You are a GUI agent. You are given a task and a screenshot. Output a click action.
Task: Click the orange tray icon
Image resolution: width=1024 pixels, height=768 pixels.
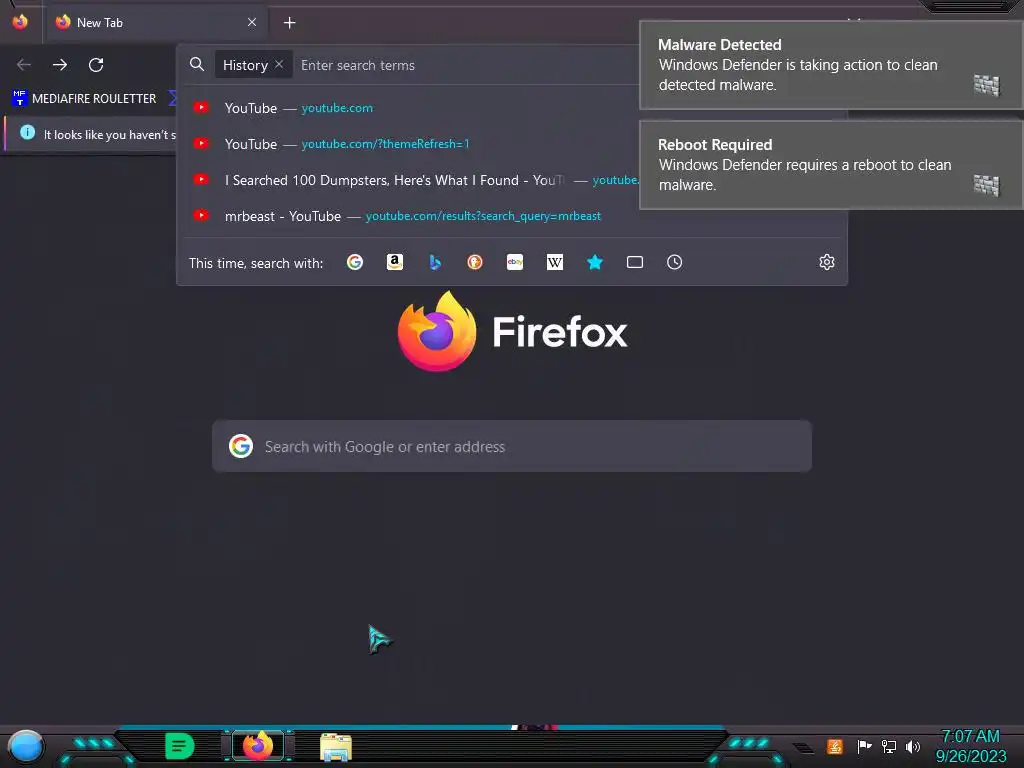tap(835, 746)
